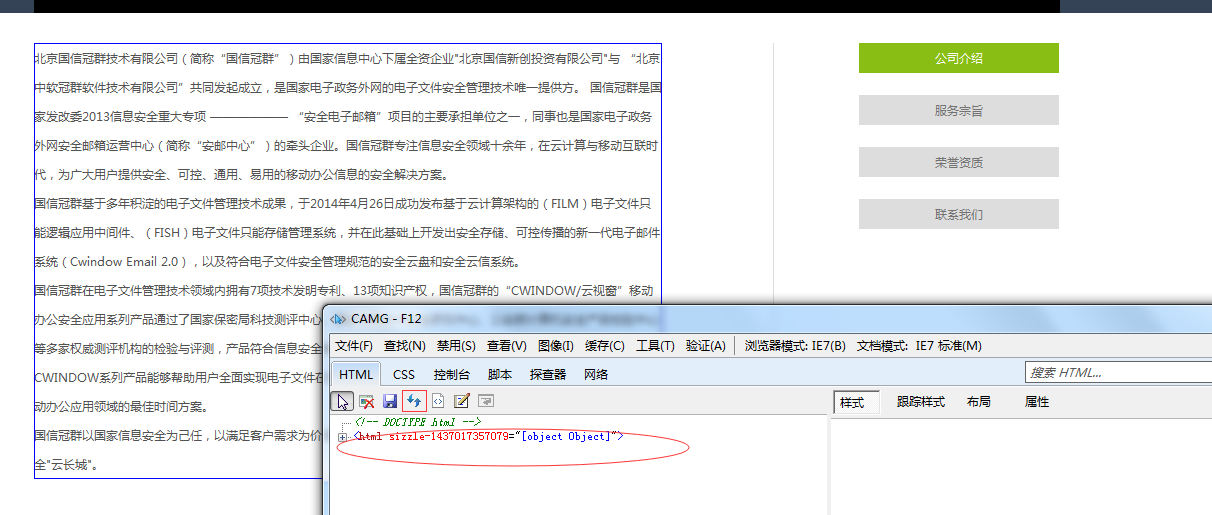Expand the html node in DOM tree
Viewport: 1212px width, 515px height.
point(343,437)
